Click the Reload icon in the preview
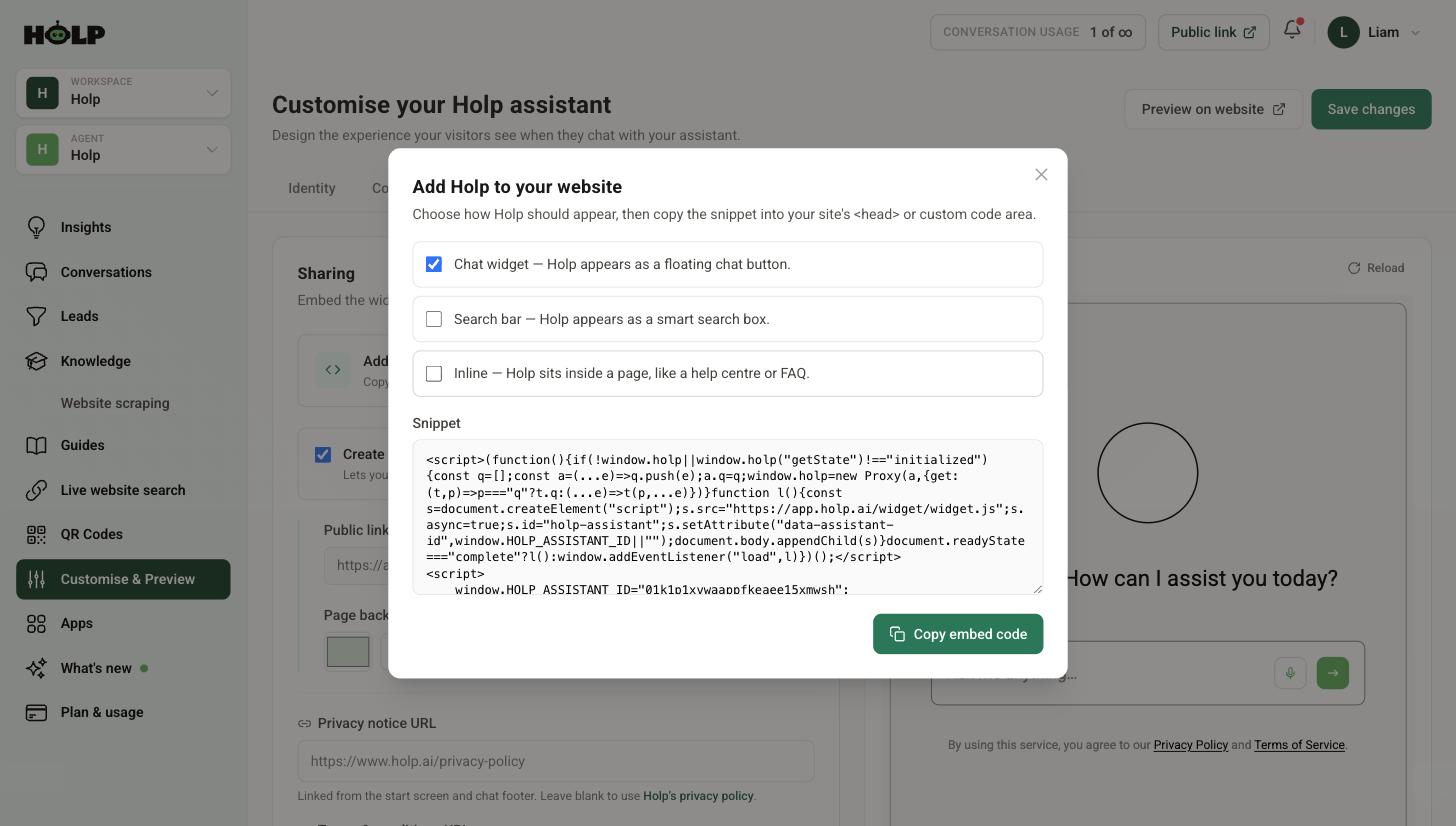Viewport: 1456px width, 826px height. pyautogui.click(x=1354, y=268)
